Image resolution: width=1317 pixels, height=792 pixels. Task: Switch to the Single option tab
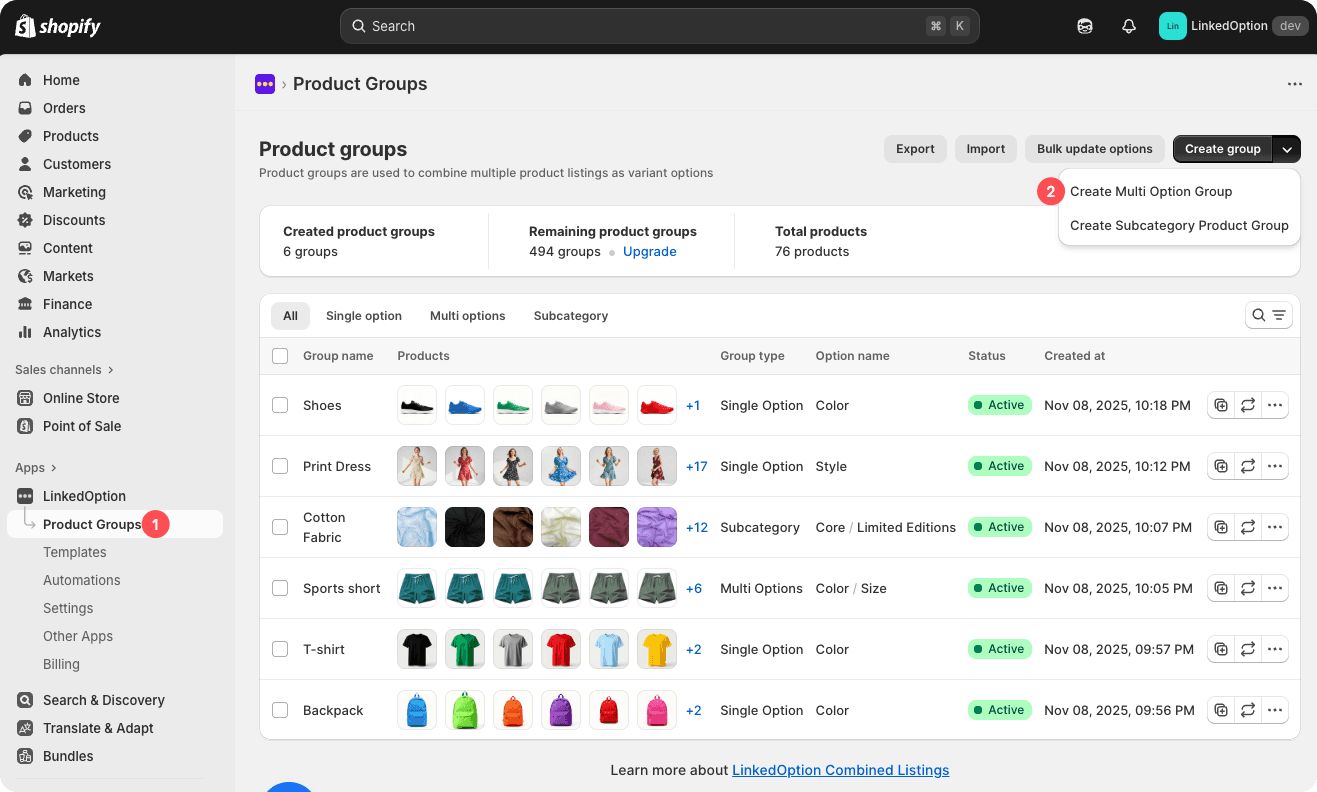tap(364, 316)
